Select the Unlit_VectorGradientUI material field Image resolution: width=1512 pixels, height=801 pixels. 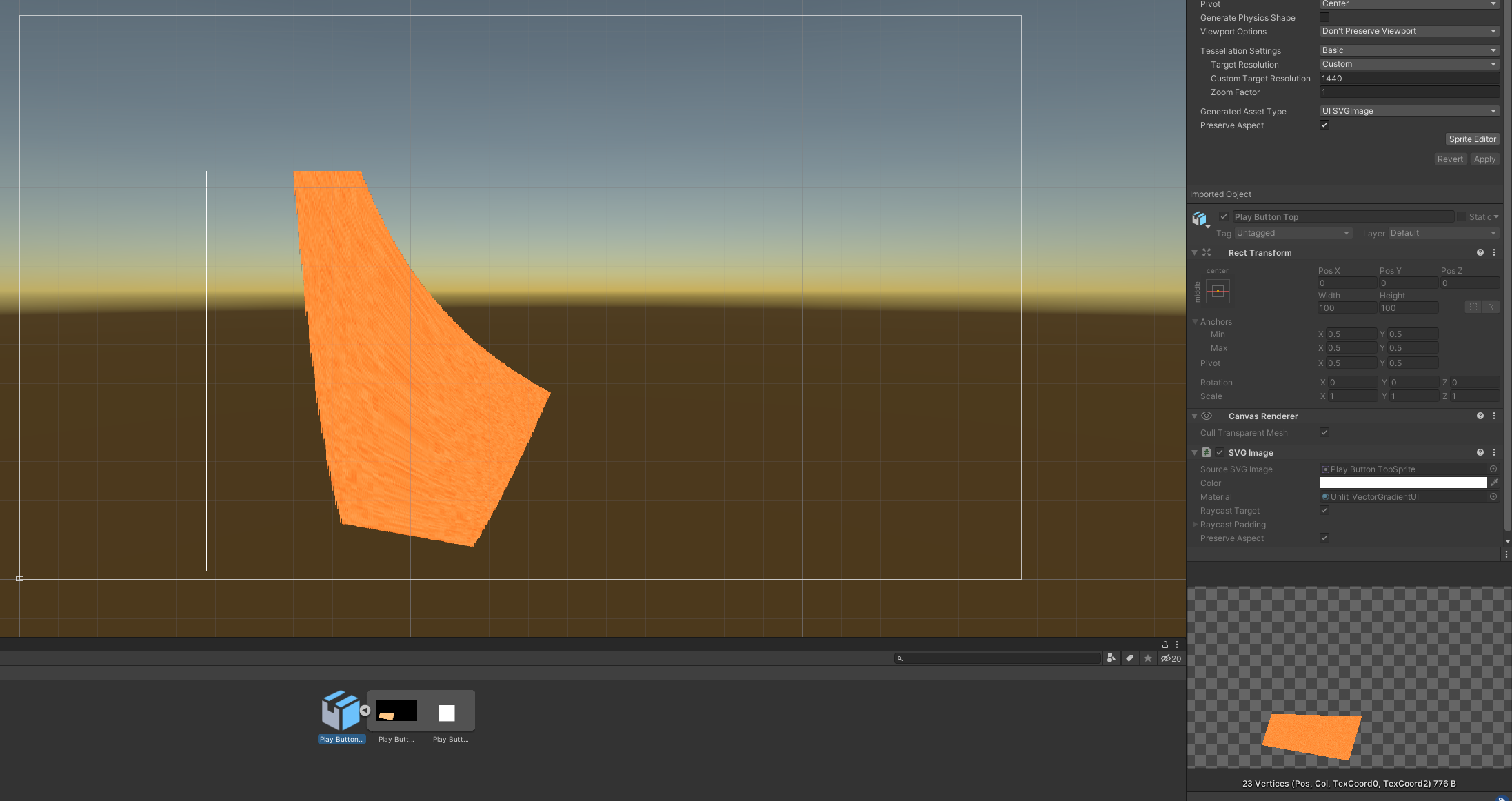click(x=1400, y=497)
